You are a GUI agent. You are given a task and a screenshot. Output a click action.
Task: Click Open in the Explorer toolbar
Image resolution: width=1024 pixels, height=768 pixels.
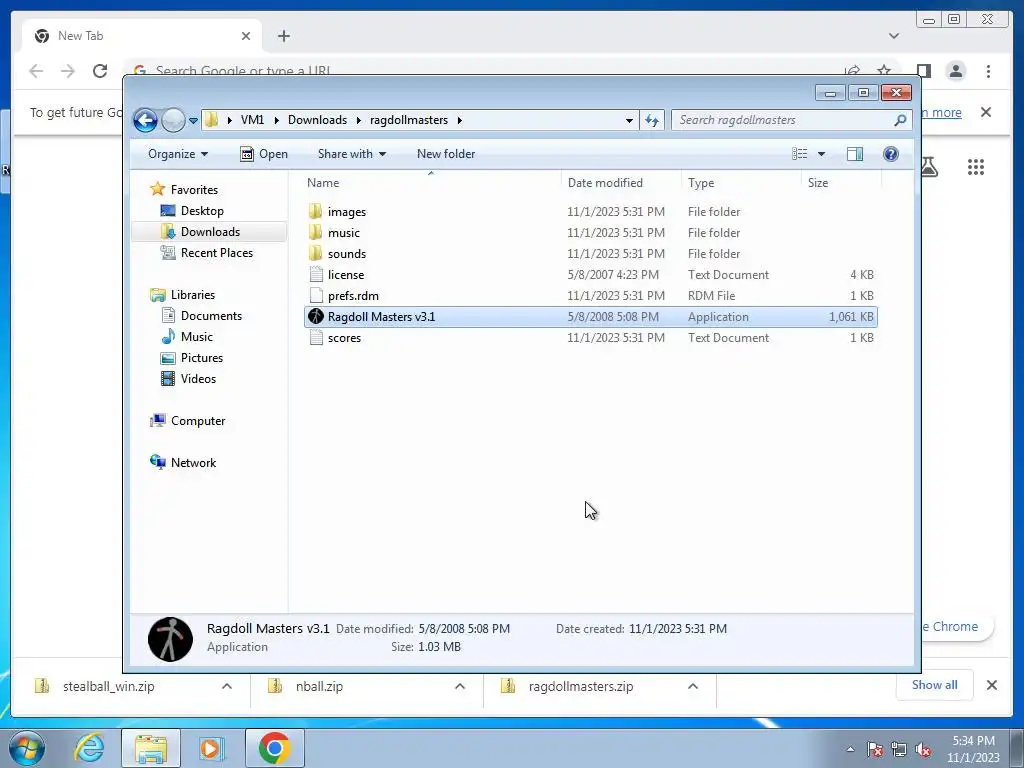[264, 154]
